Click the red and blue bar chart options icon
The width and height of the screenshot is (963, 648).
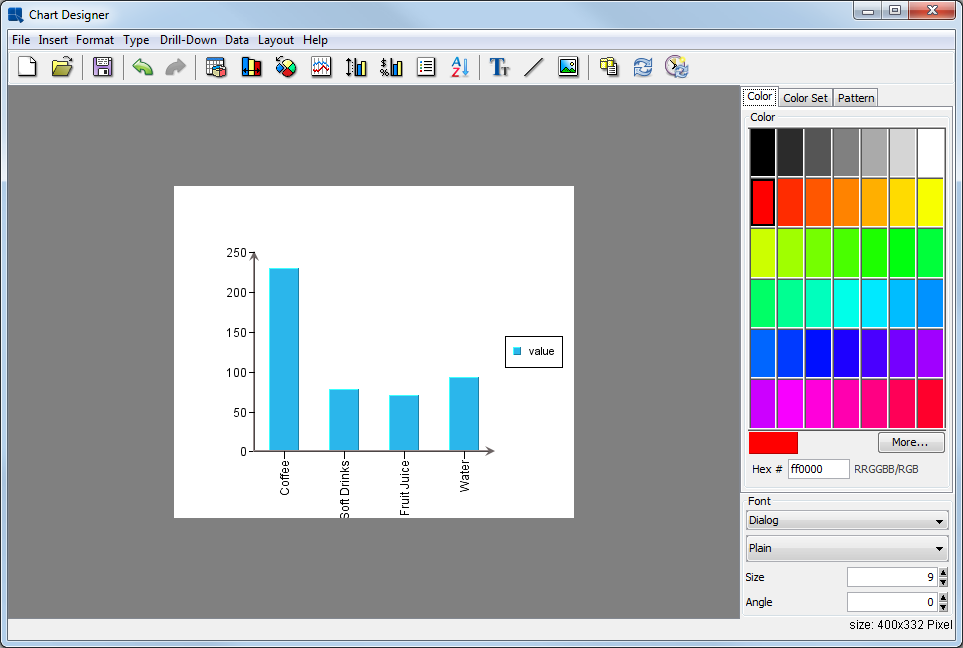251,66
